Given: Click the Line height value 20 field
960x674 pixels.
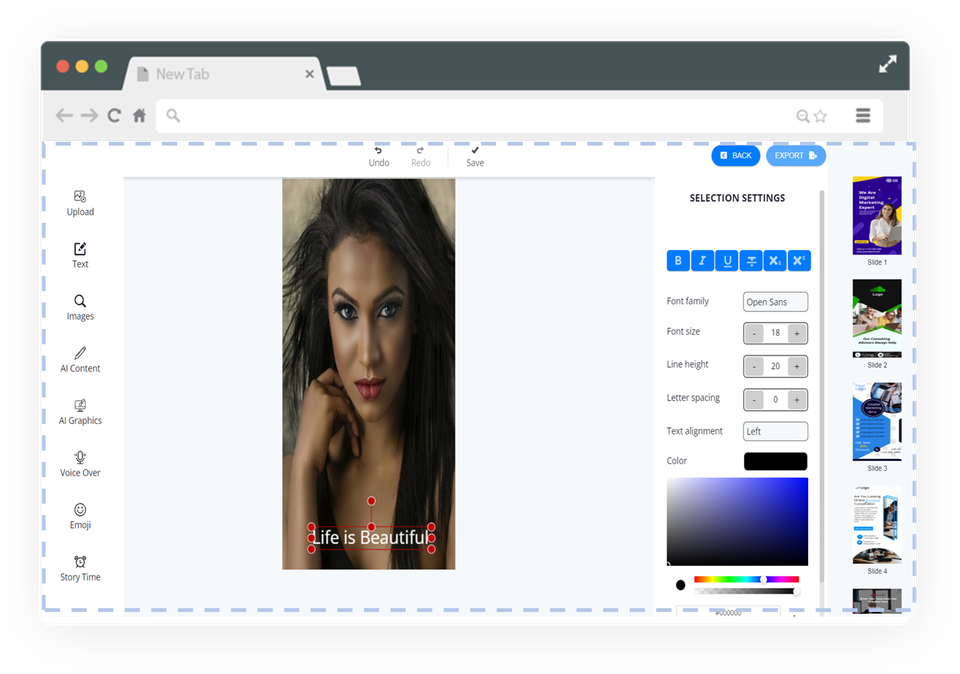Looking at the screenshot, I should (x=775, y=366).
